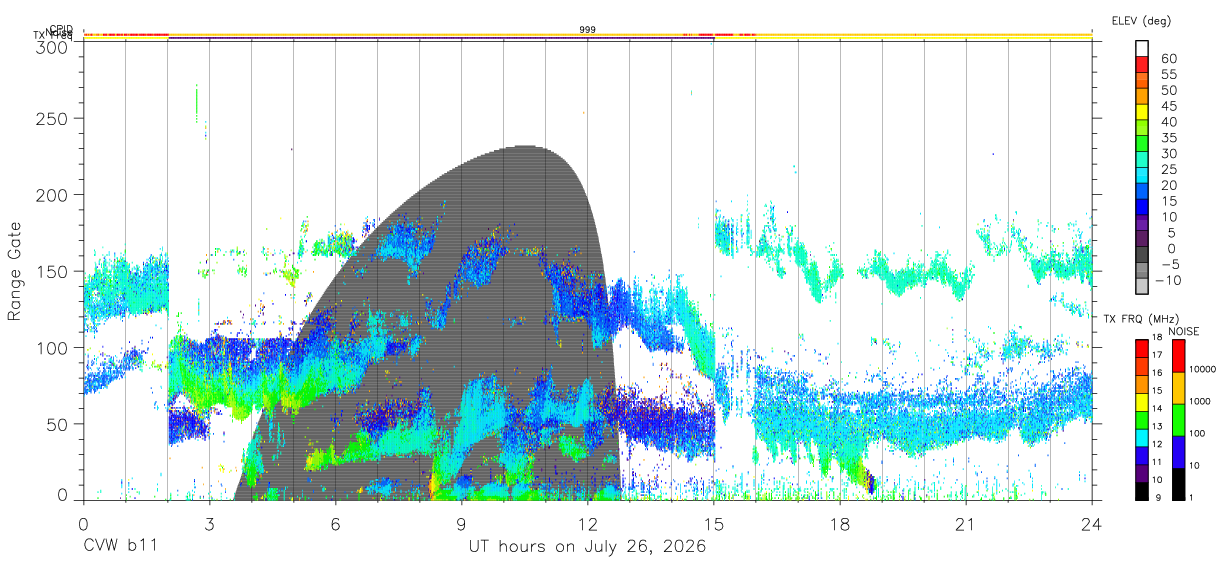Click the x-axis hour label "3"
This screenshot has height=567, width=1228.
pos(209,524)
